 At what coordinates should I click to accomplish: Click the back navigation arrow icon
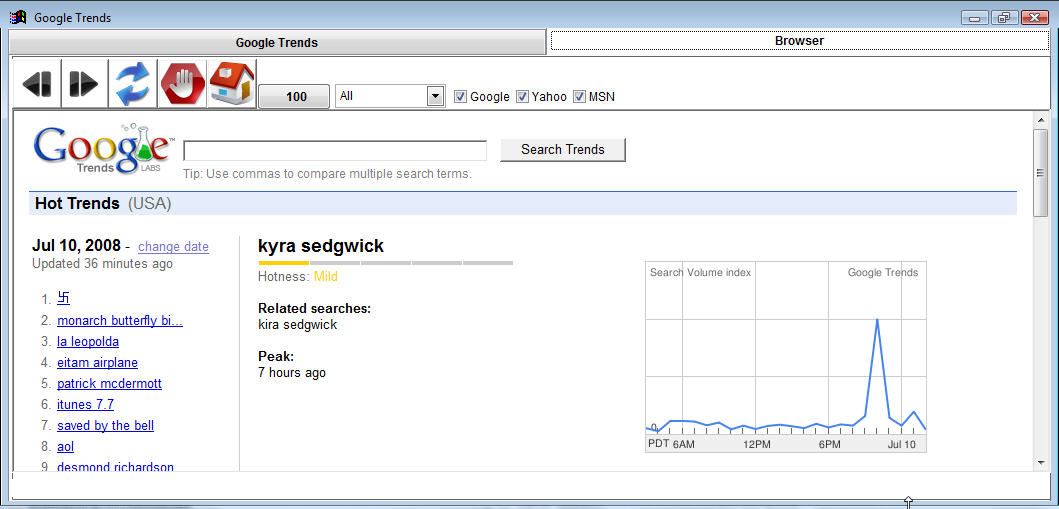click(36, 84)
